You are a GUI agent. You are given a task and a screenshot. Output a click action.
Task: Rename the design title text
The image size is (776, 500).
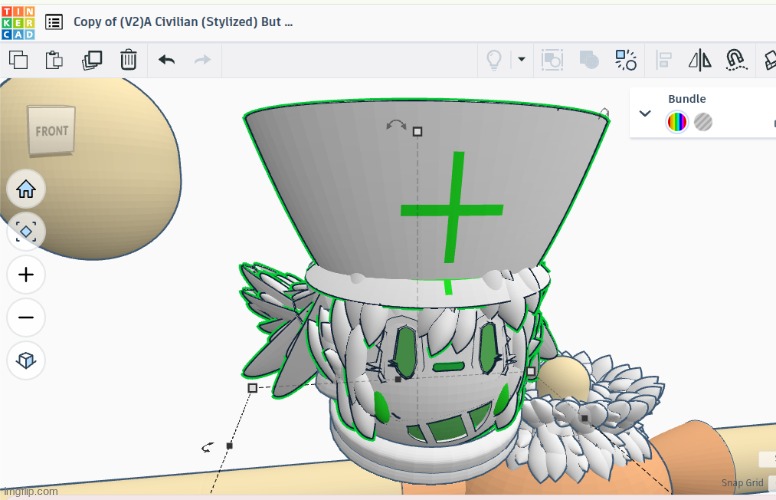[x=183, y=21]
